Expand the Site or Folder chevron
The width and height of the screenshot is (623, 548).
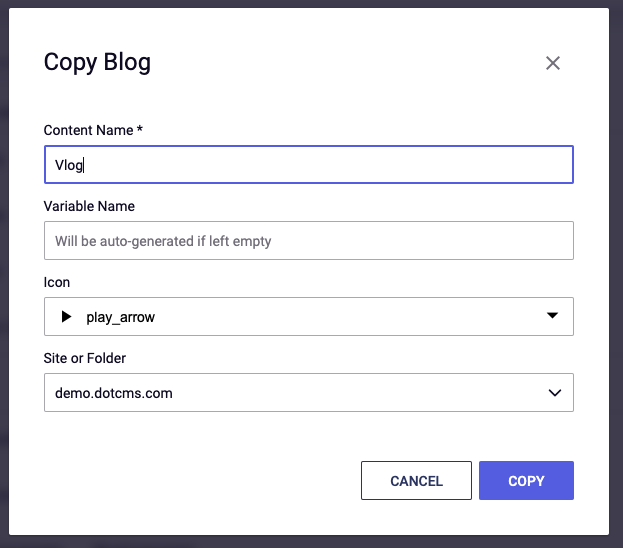[x=555, y=393]
